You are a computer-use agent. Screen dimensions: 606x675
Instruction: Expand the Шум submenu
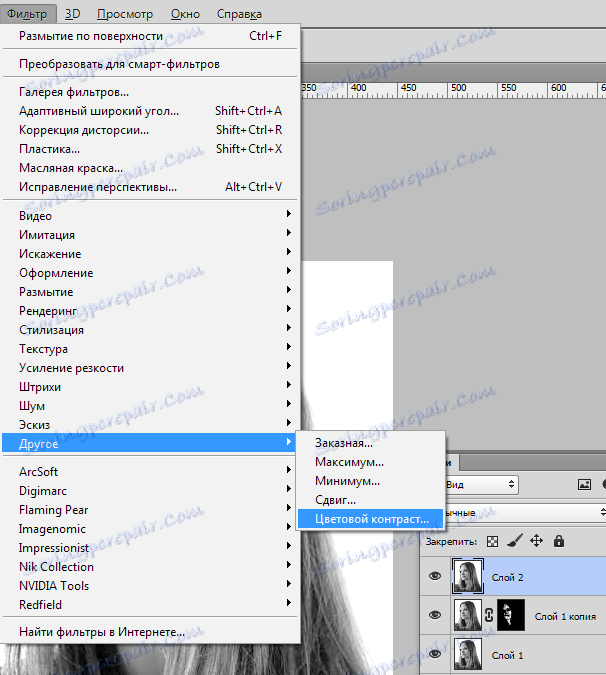point(149,406)
